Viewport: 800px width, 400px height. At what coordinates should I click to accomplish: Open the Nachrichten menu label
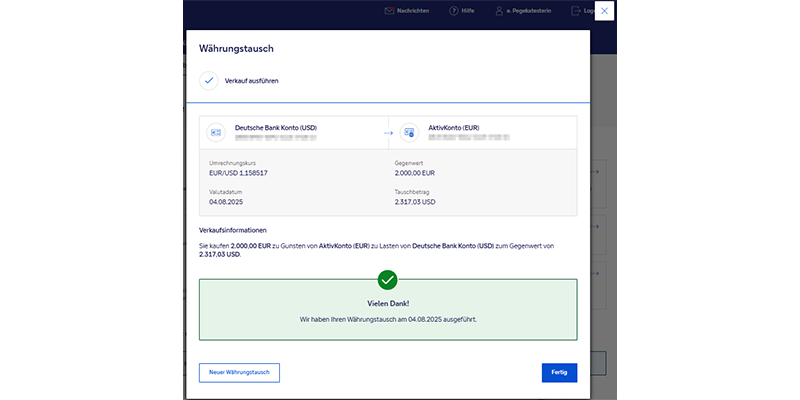pyautogui.click(x=415, y=11)
